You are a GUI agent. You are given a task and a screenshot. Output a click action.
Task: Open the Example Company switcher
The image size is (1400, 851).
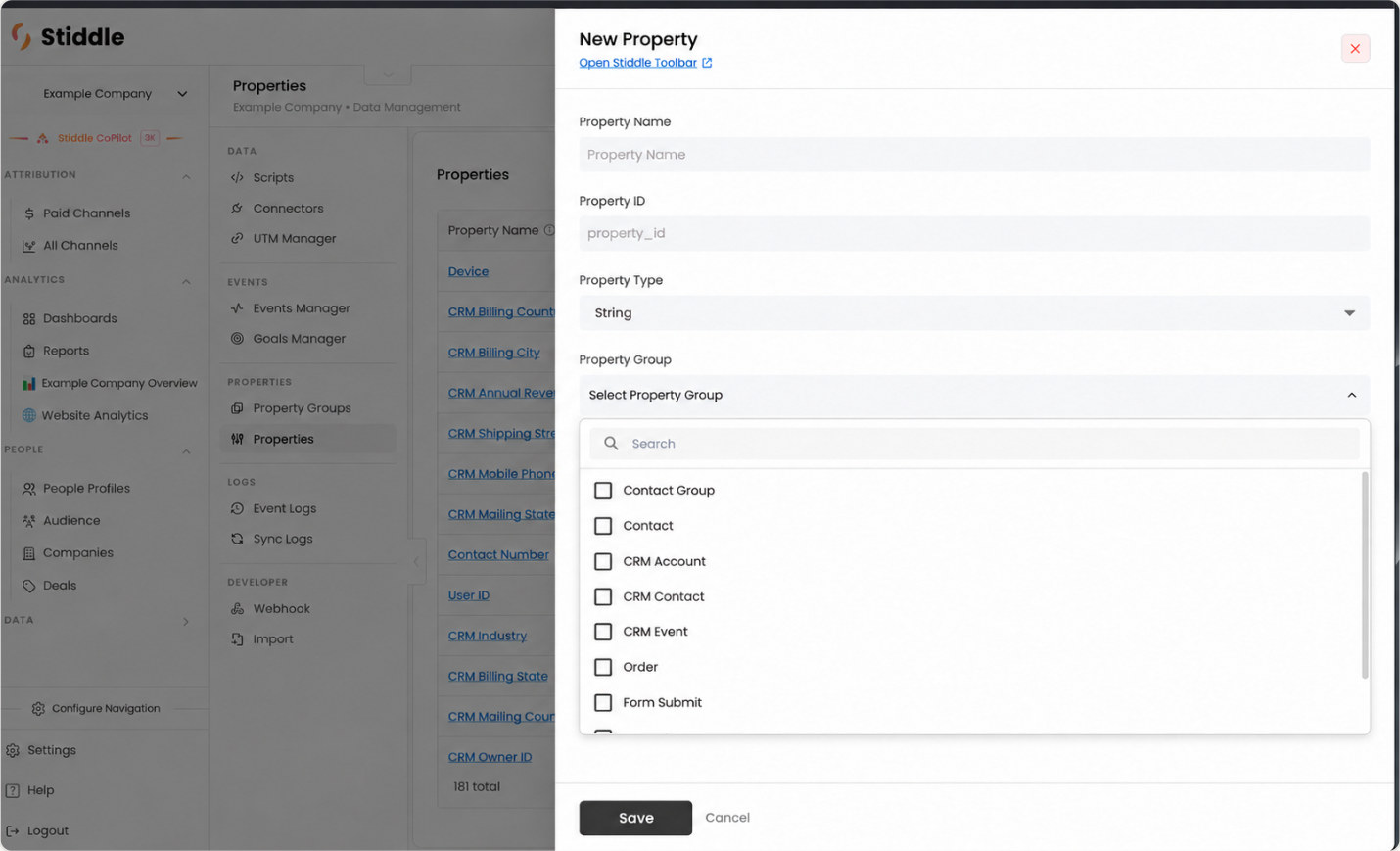115,94
